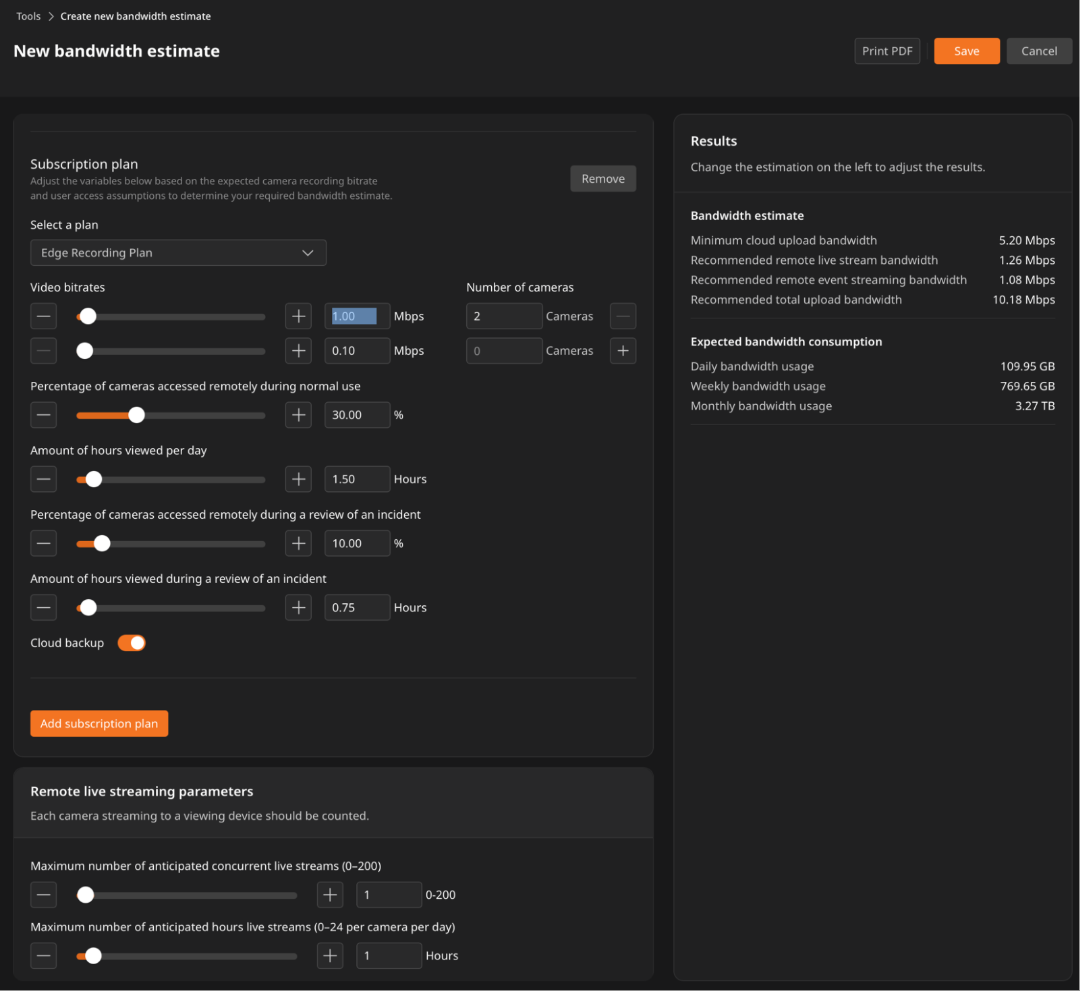Click the field showing 0 Cameras
Viewport: 1080px width, 991px height.
(504, 351)
